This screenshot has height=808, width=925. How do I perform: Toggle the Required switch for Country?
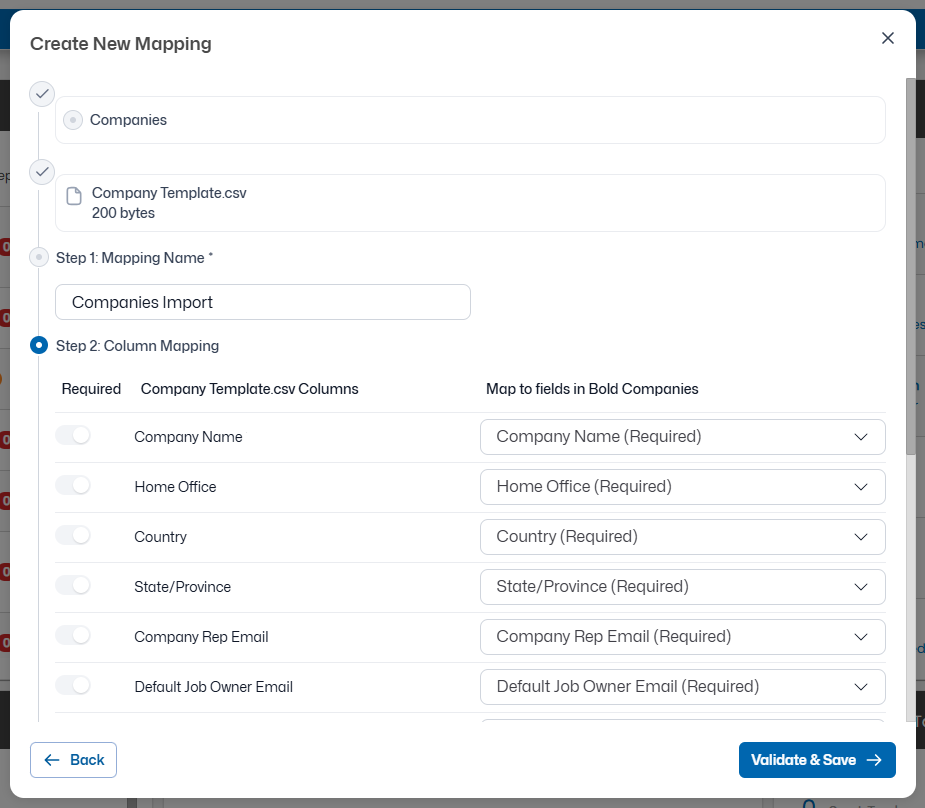(73, 536)
